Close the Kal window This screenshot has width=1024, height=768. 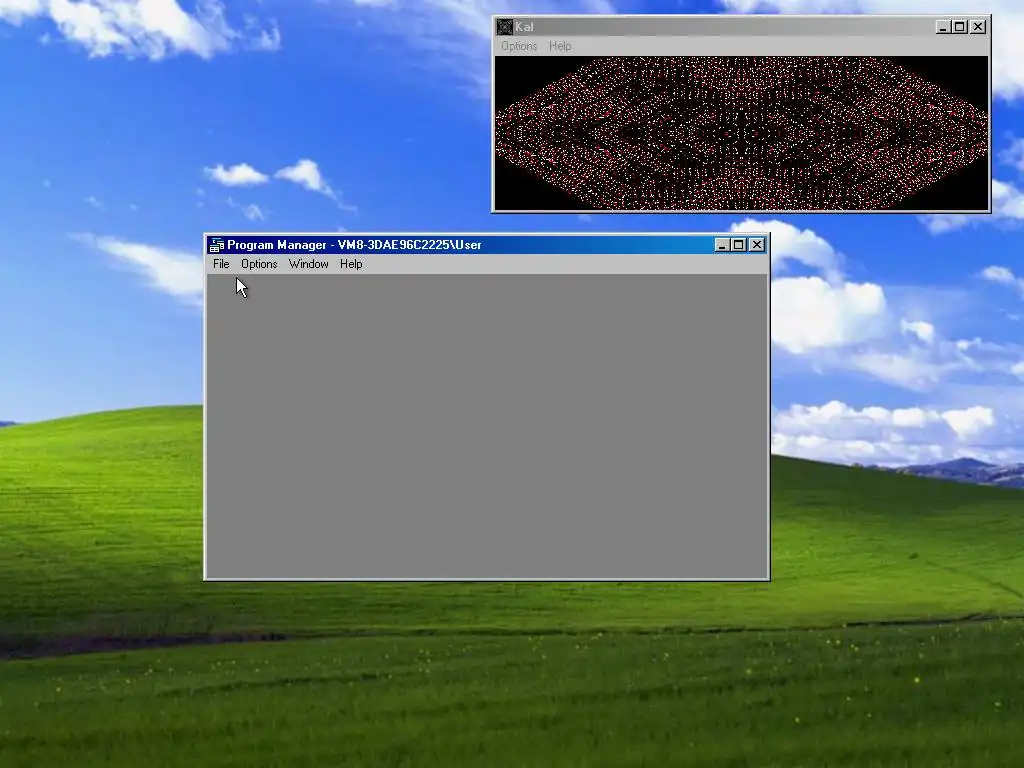tap(978, 27)
